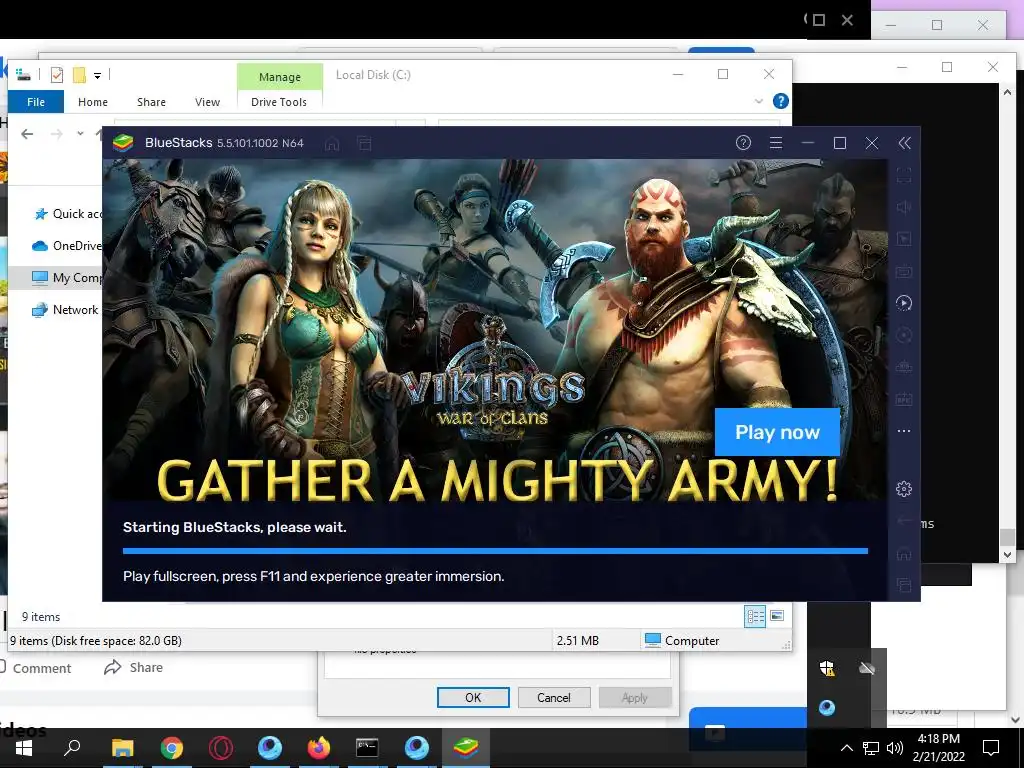Open Explorer help blue question icon
The height and width of the screenshot is (768, 1024).
(x=780, y=101)
